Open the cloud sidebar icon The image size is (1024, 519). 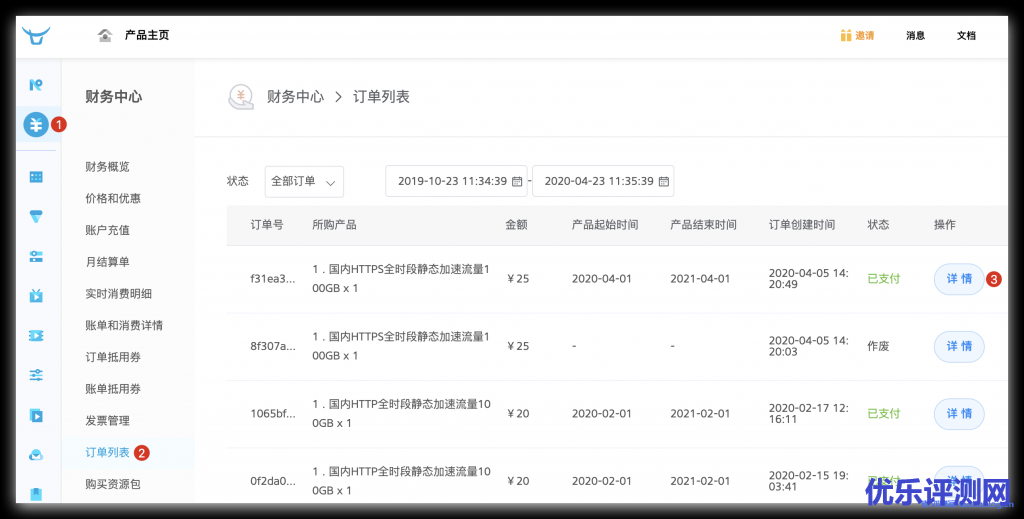36,455
